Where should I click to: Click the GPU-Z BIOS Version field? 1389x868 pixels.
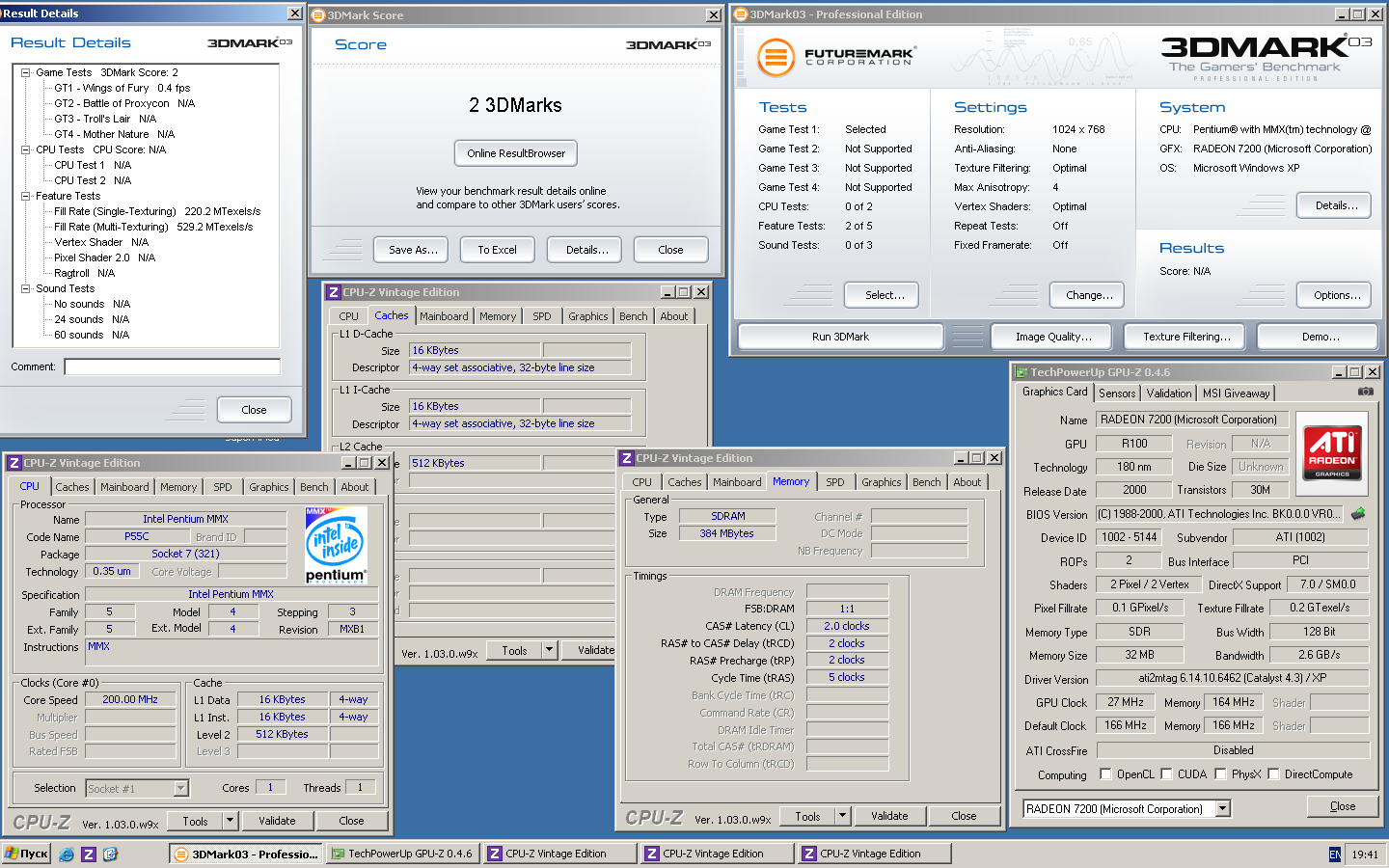pos(1219,514)
